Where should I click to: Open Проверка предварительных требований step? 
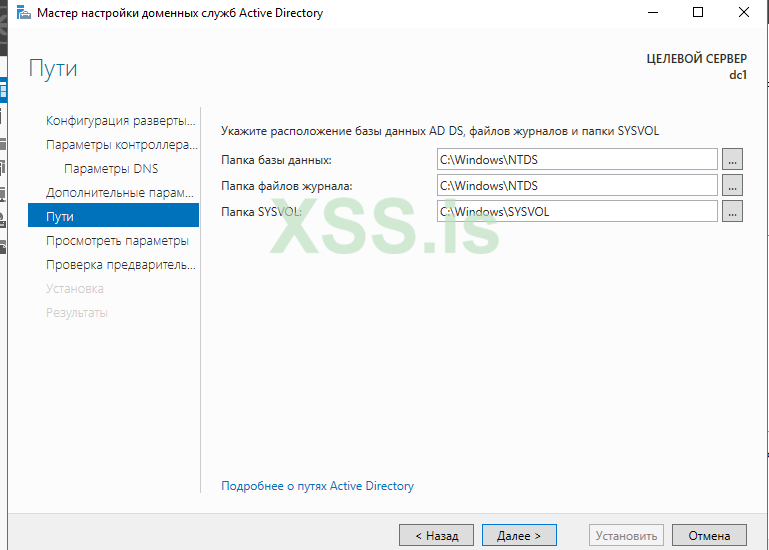coord(120,265)
